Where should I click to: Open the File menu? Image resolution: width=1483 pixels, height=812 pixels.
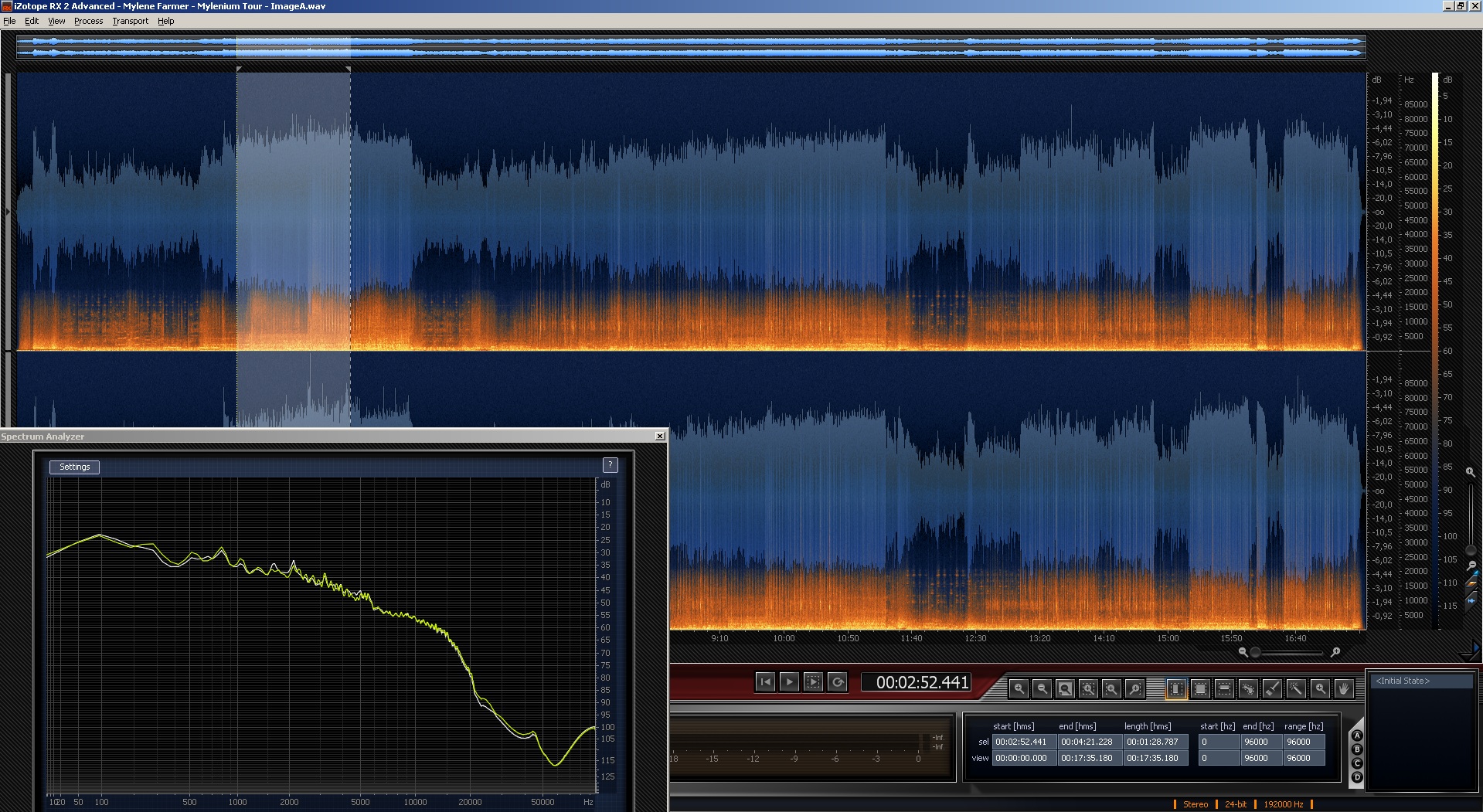pyautogui.click(x=9, y=21)
